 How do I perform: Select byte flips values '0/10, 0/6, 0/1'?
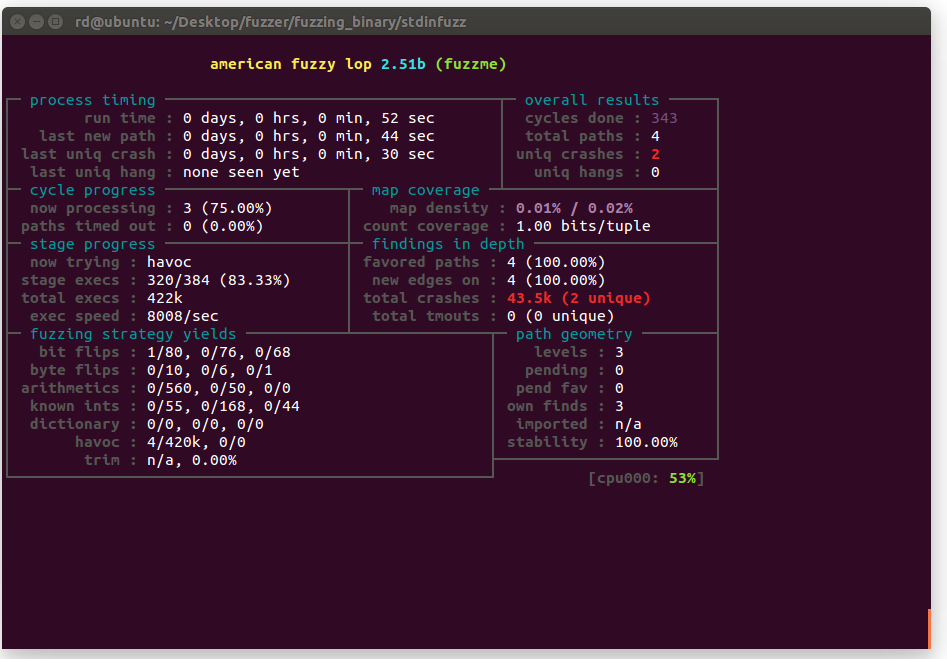point(210,370)
